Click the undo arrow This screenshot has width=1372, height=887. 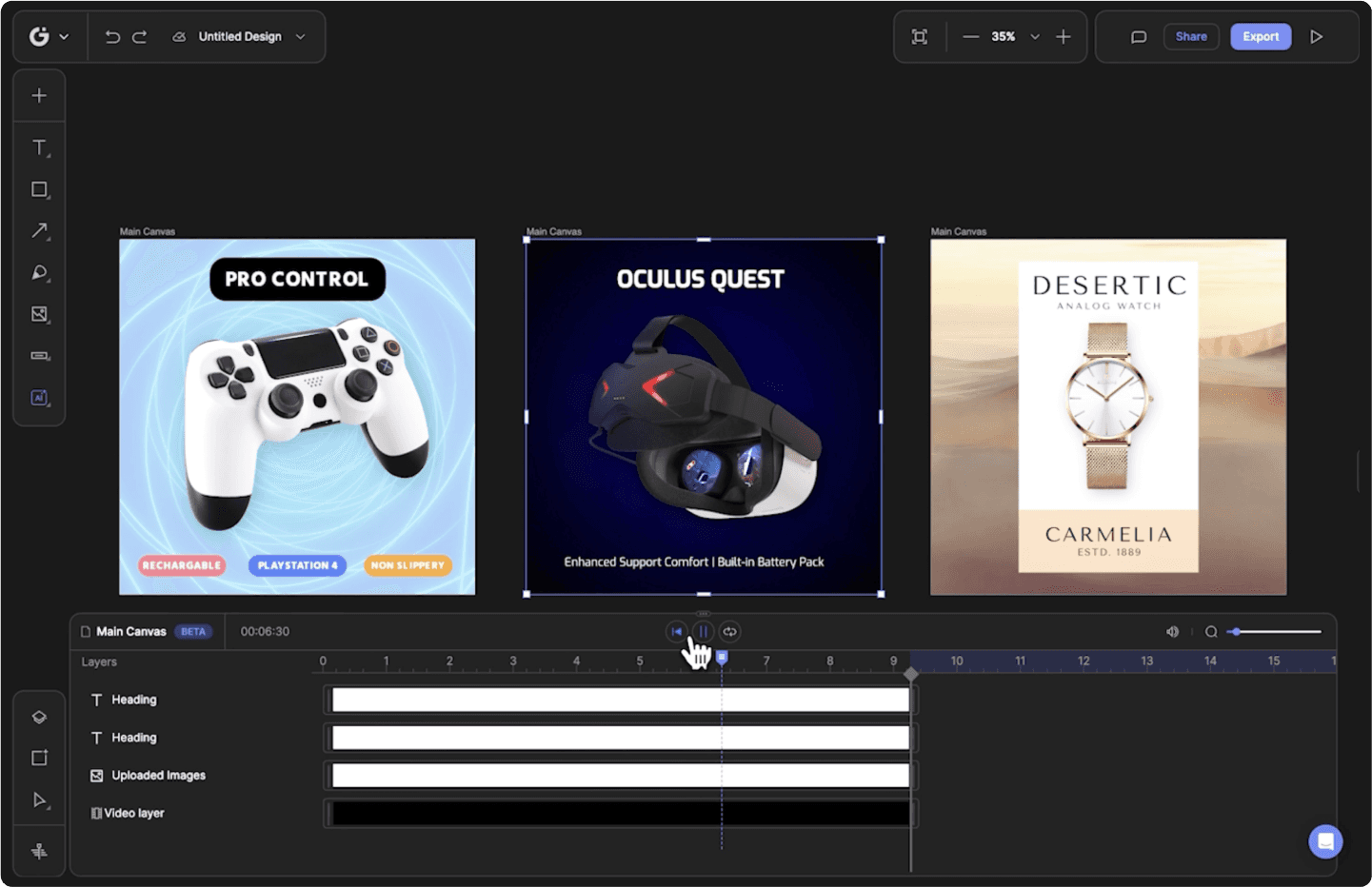tap(112, 36)
